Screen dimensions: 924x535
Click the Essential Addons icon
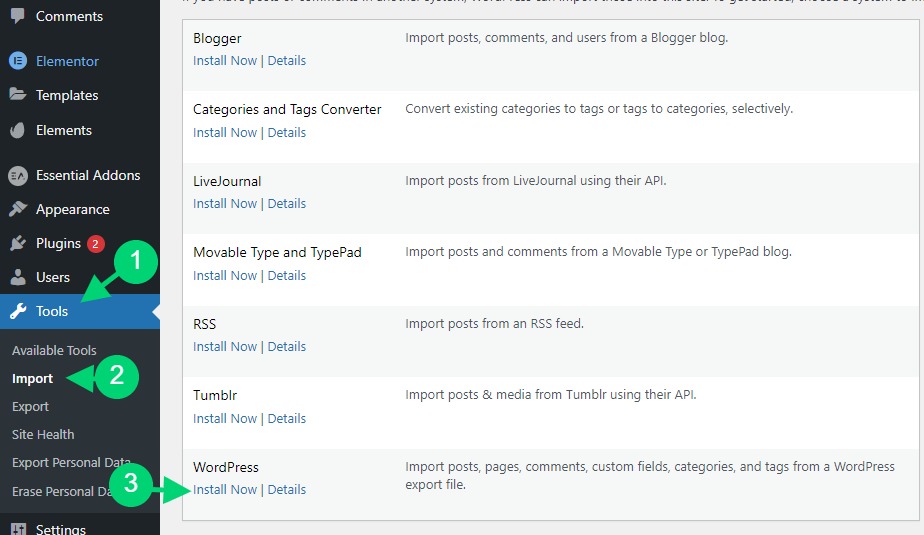(x=18, y=175)
